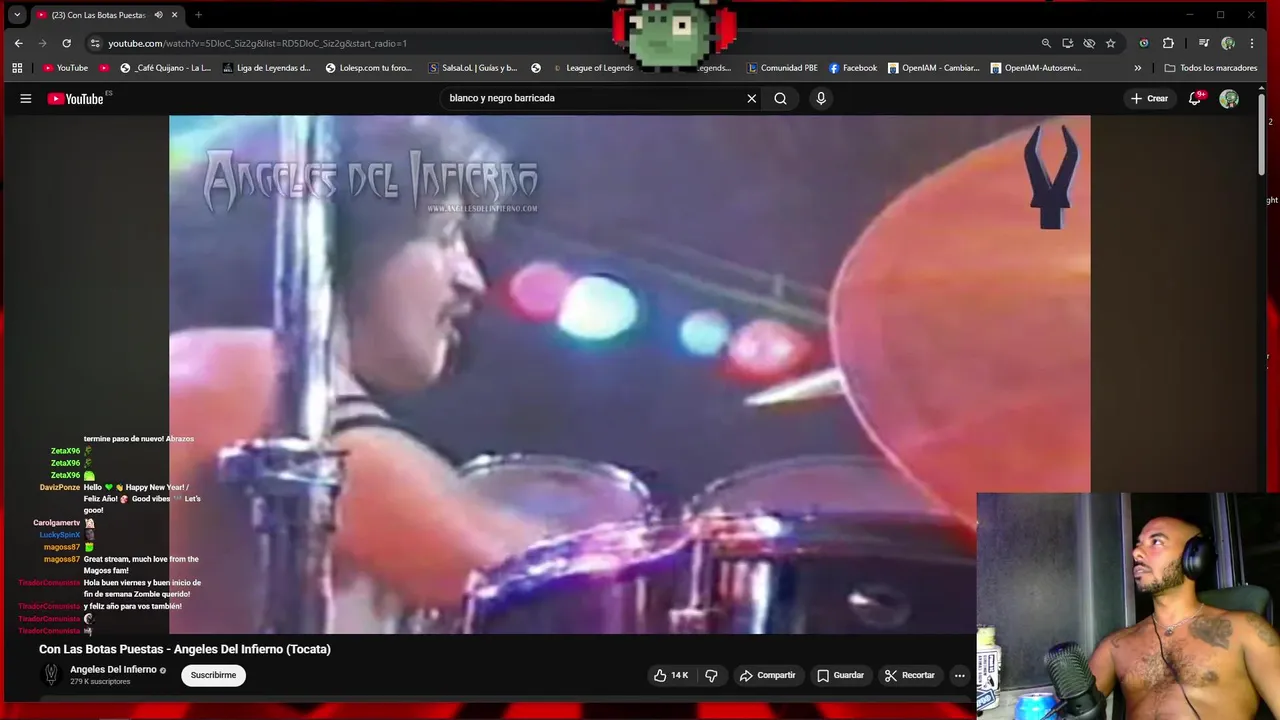Open Comunidad PBE bookmark
1280x720 pixels.
coord(781,68)
